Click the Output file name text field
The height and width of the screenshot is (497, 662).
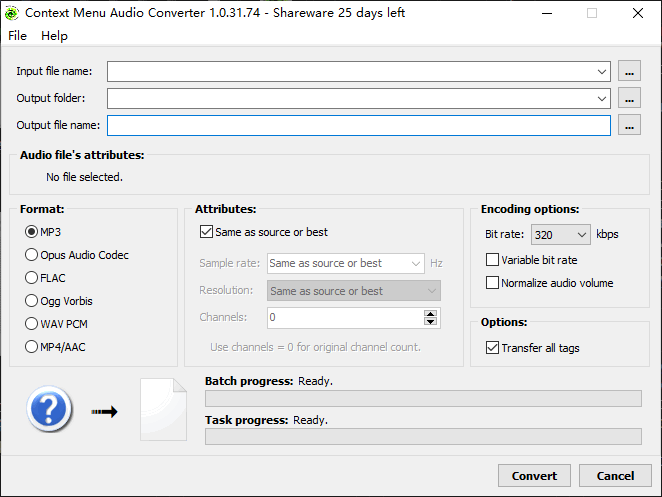(358, 125)
